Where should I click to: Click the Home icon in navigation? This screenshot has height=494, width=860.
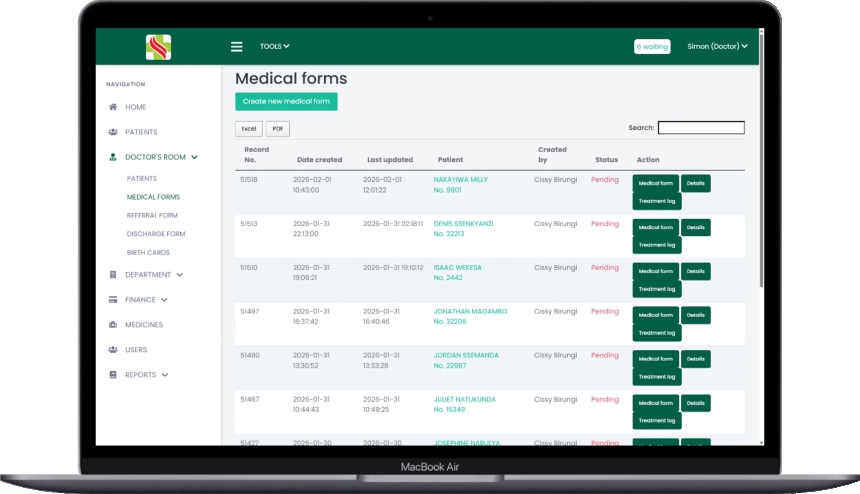click(x=113, y=107)
